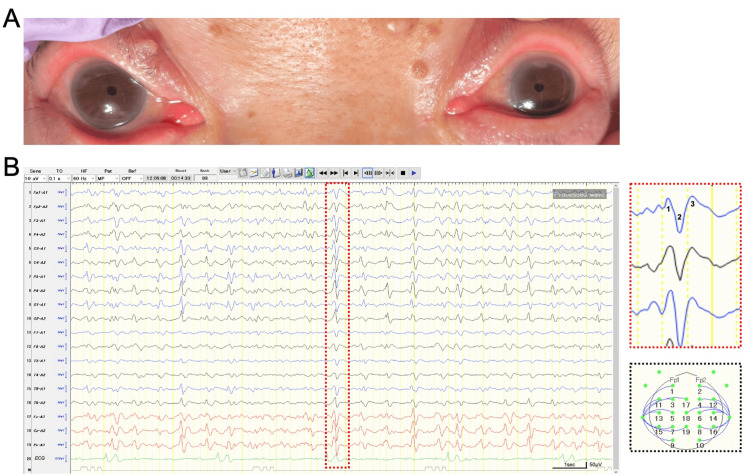
Task: Select channel 3 F3-A1 label
Action: tap(40, 221)
